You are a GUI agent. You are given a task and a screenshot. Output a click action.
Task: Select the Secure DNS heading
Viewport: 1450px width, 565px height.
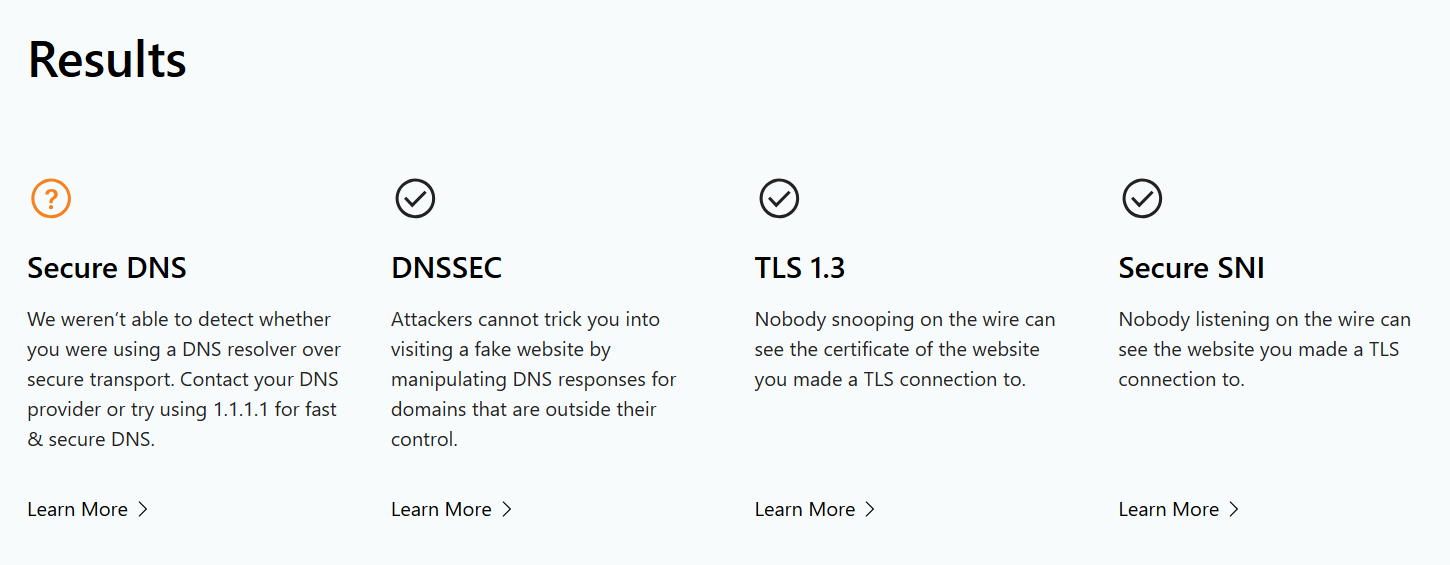(x=107, y=268)
